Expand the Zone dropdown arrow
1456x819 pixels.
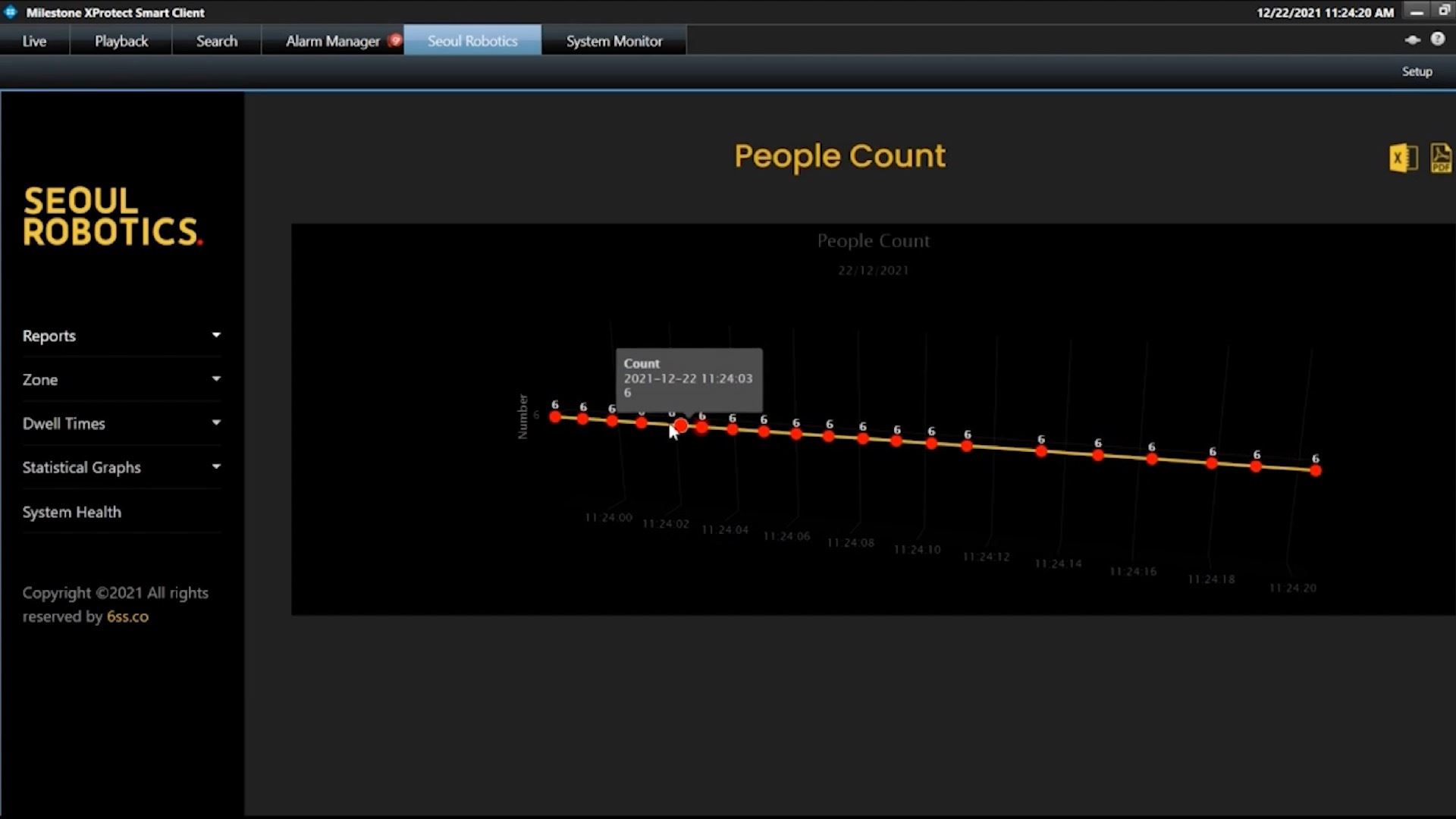(x=216, y=378)
